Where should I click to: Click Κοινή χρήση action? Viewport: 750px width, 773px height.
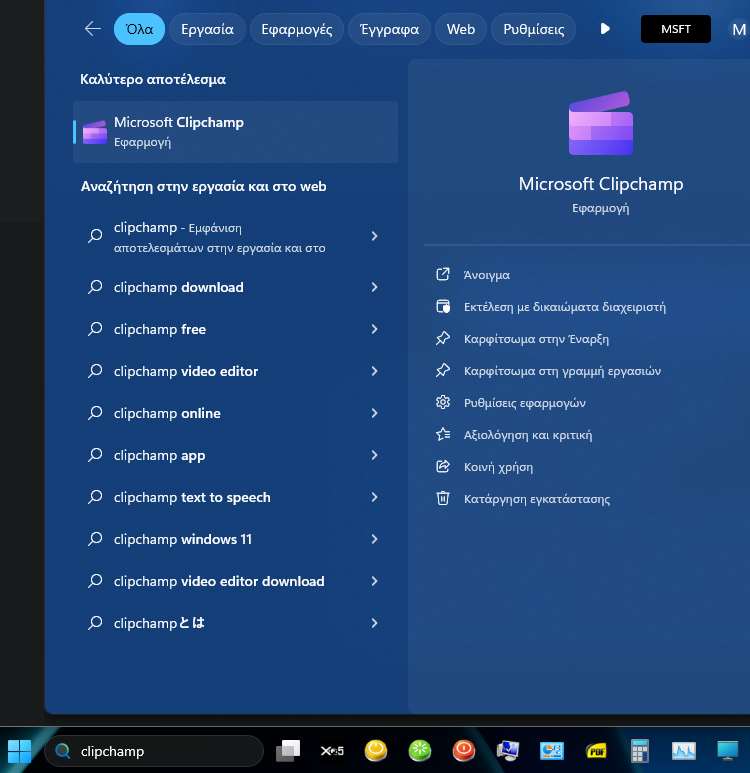coord(498,467)
